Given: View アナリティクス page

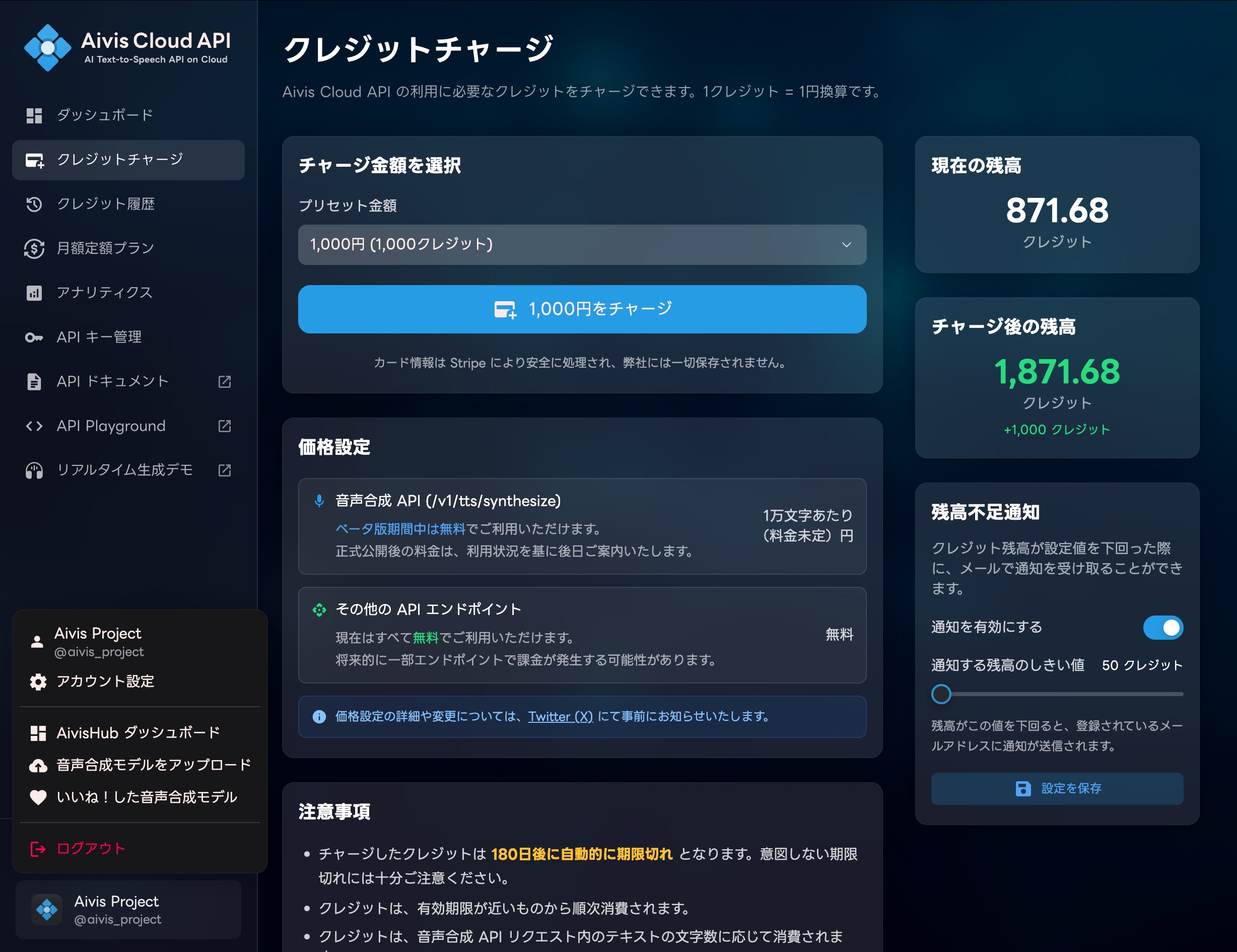Looking at the screenshot, I should [x=104, y=292].
